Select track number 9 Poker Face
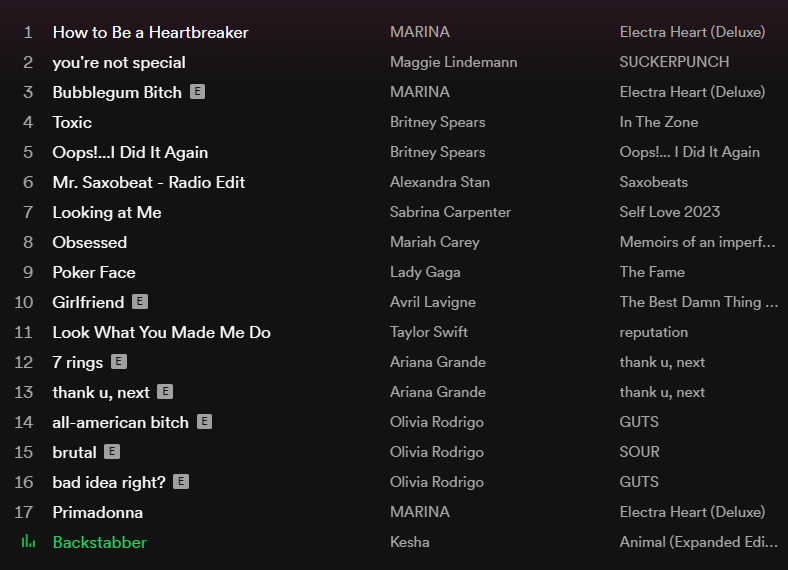Viewport: 788px width, 570px height. (x=94, y=272)
